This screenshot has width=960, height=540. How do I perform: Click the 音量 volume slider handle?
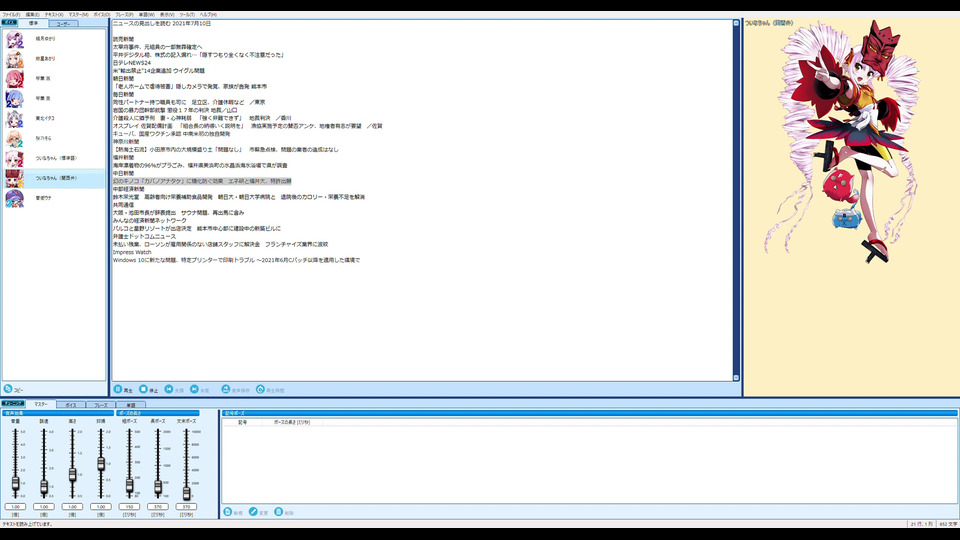15,484
